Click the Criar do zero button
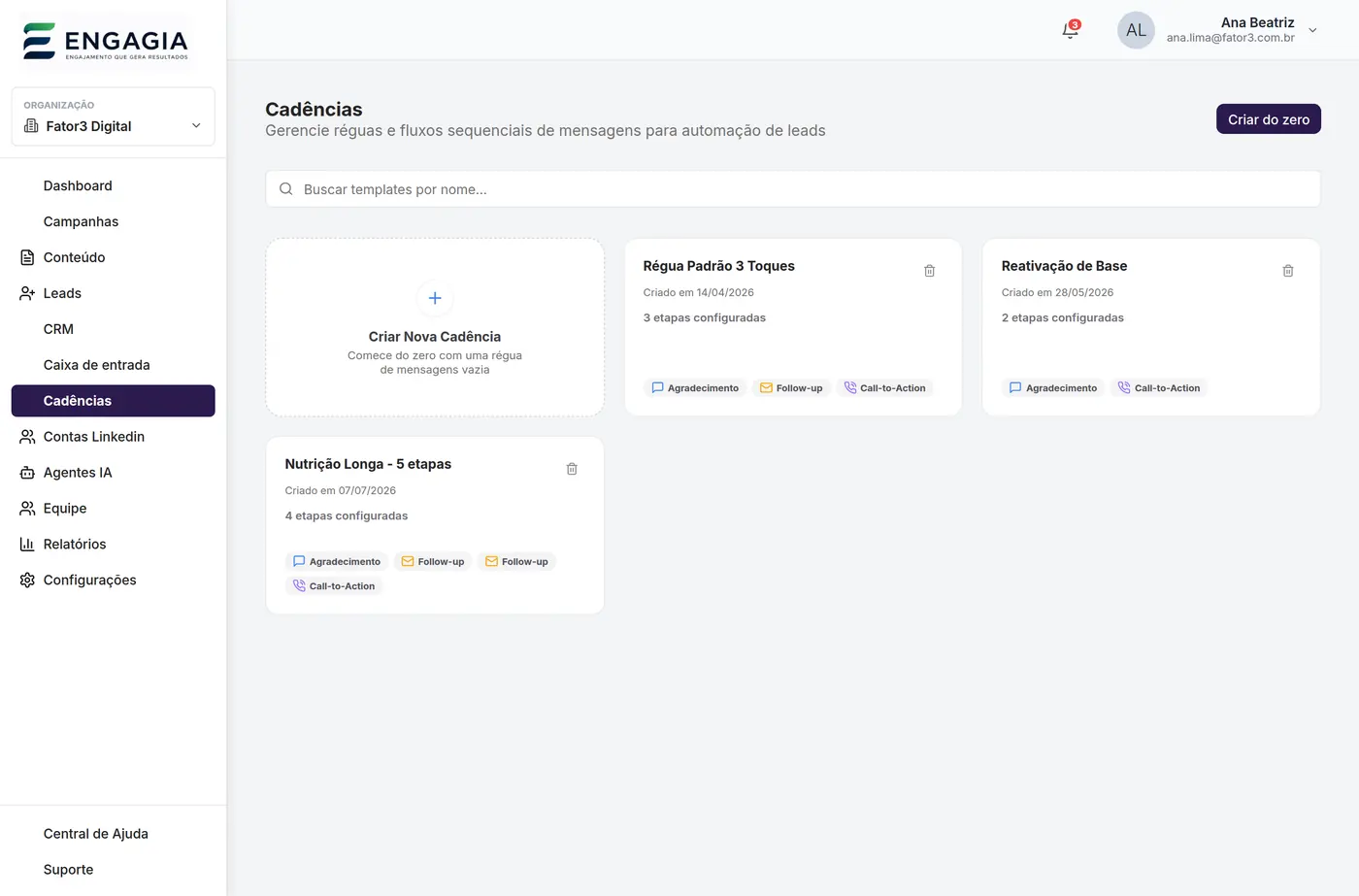 tap(1268, 119)
